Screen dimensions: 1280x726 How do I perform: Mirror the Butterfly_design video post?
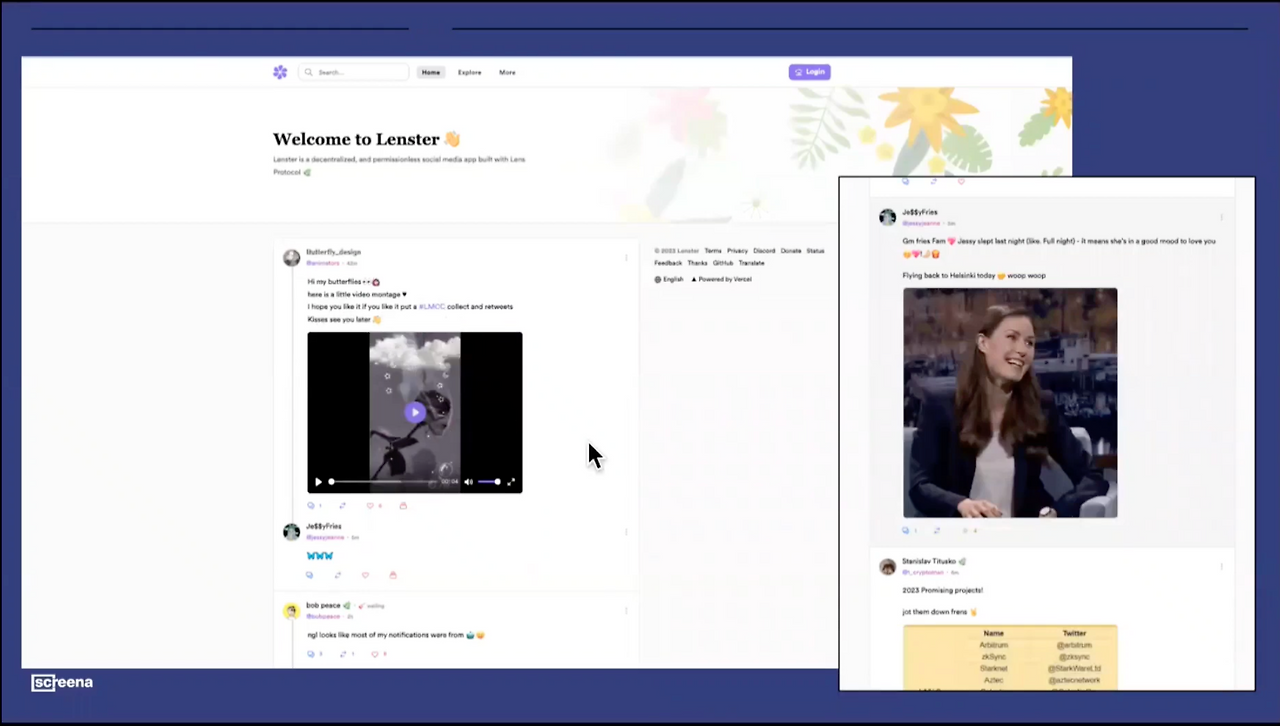coord(342,506)
